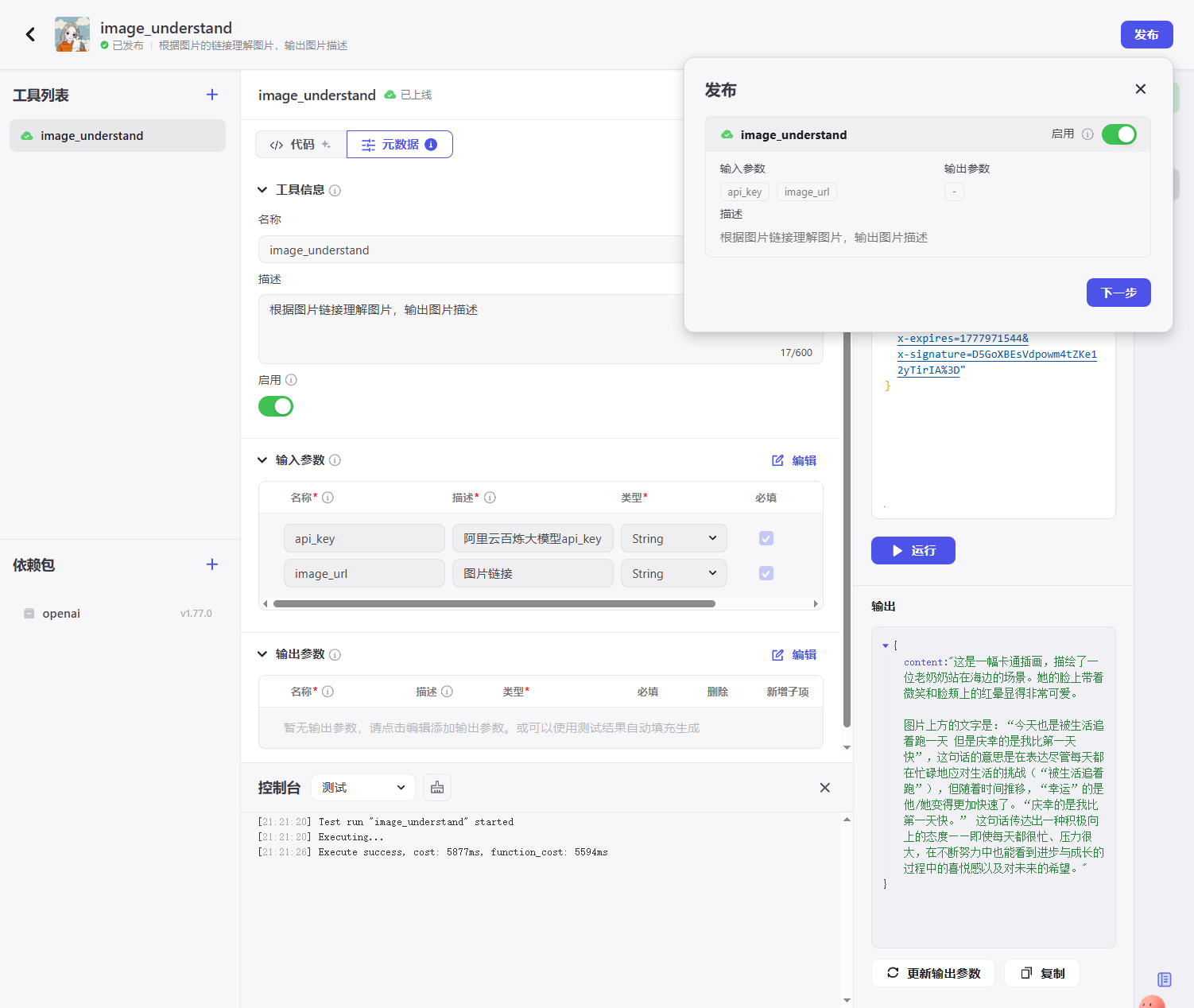The width and height of the screenshot is (1194, 1008).
Task: Click info icon beside output 描述 column
Action: click(x=447, y=692)
